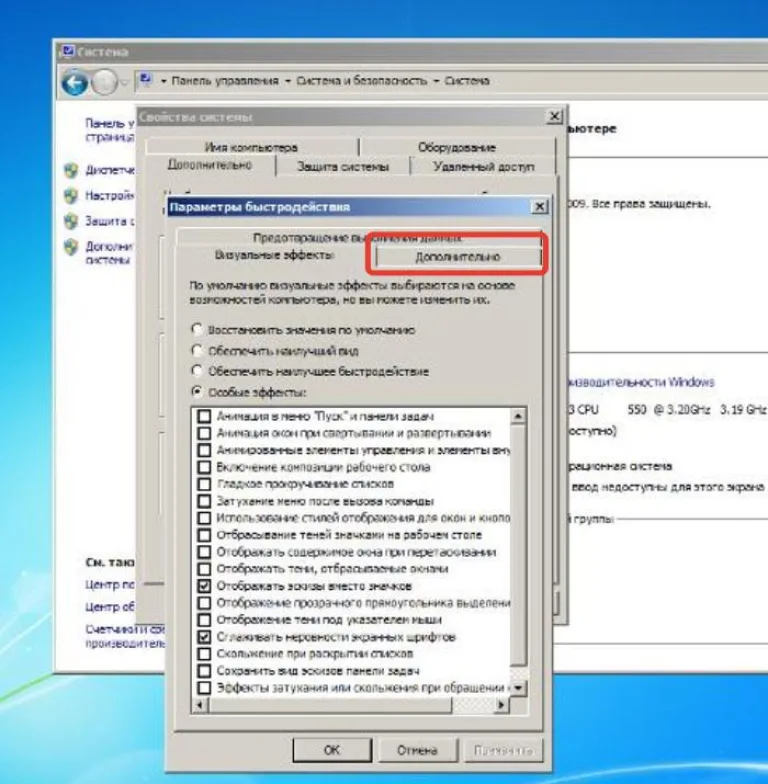
Task: Check 'Отображать содержимое окна при перетаскивании'
Action: pyautogui.click(x=204, y=552)
